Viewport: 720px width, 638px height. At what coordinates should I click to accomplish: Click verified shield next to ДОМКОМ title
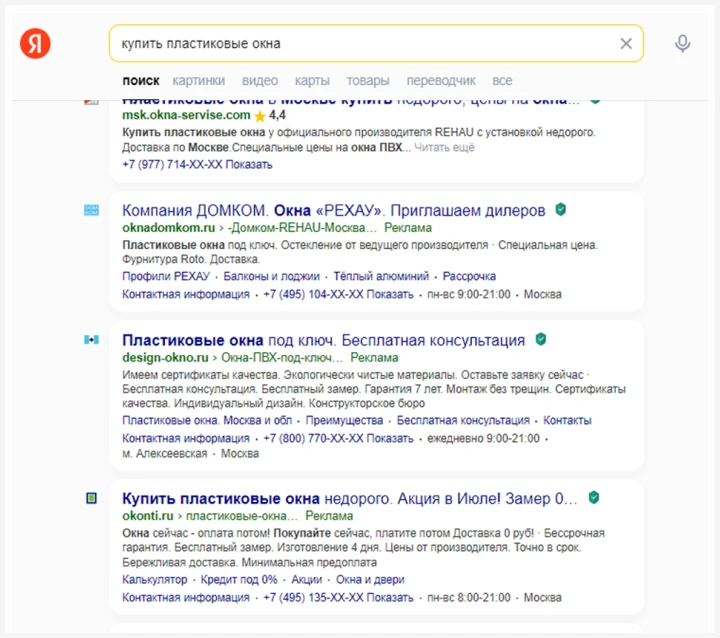[561, 210]
